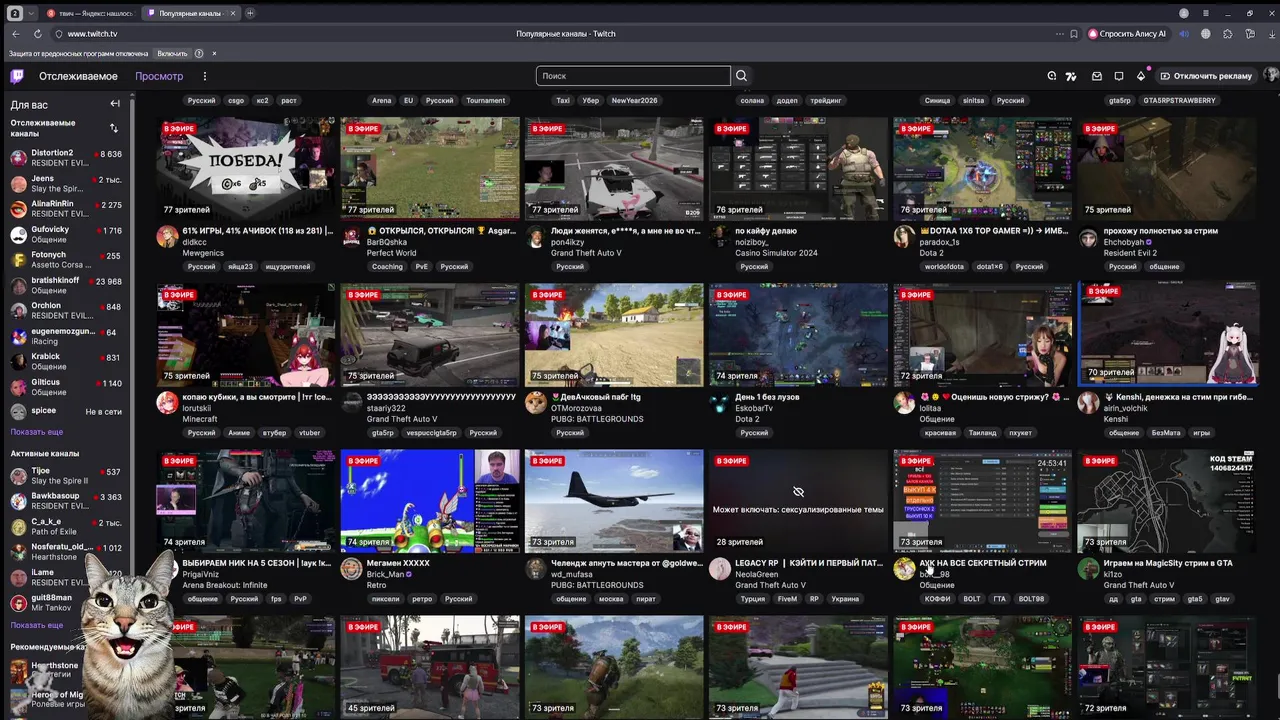
Task: Click the Таиланд tag
Action: pyautogui.click(x=982, y=433)
